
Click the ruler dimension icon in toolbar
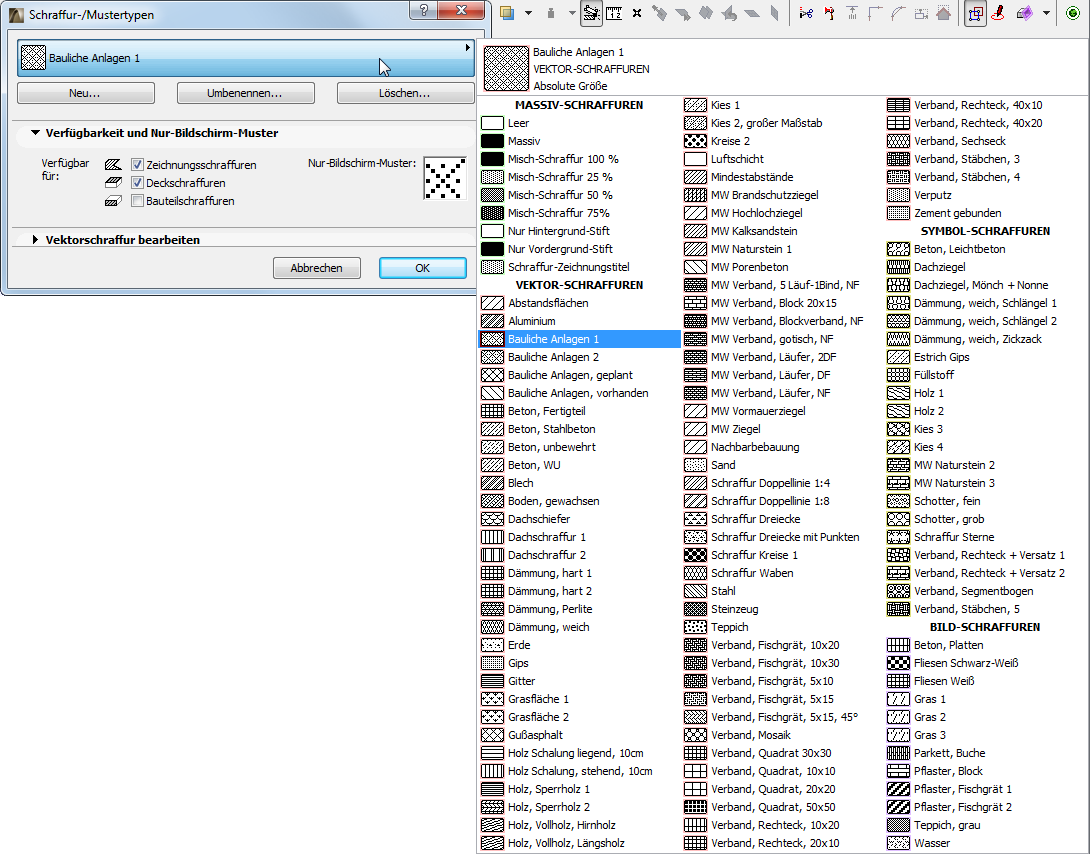614,13
